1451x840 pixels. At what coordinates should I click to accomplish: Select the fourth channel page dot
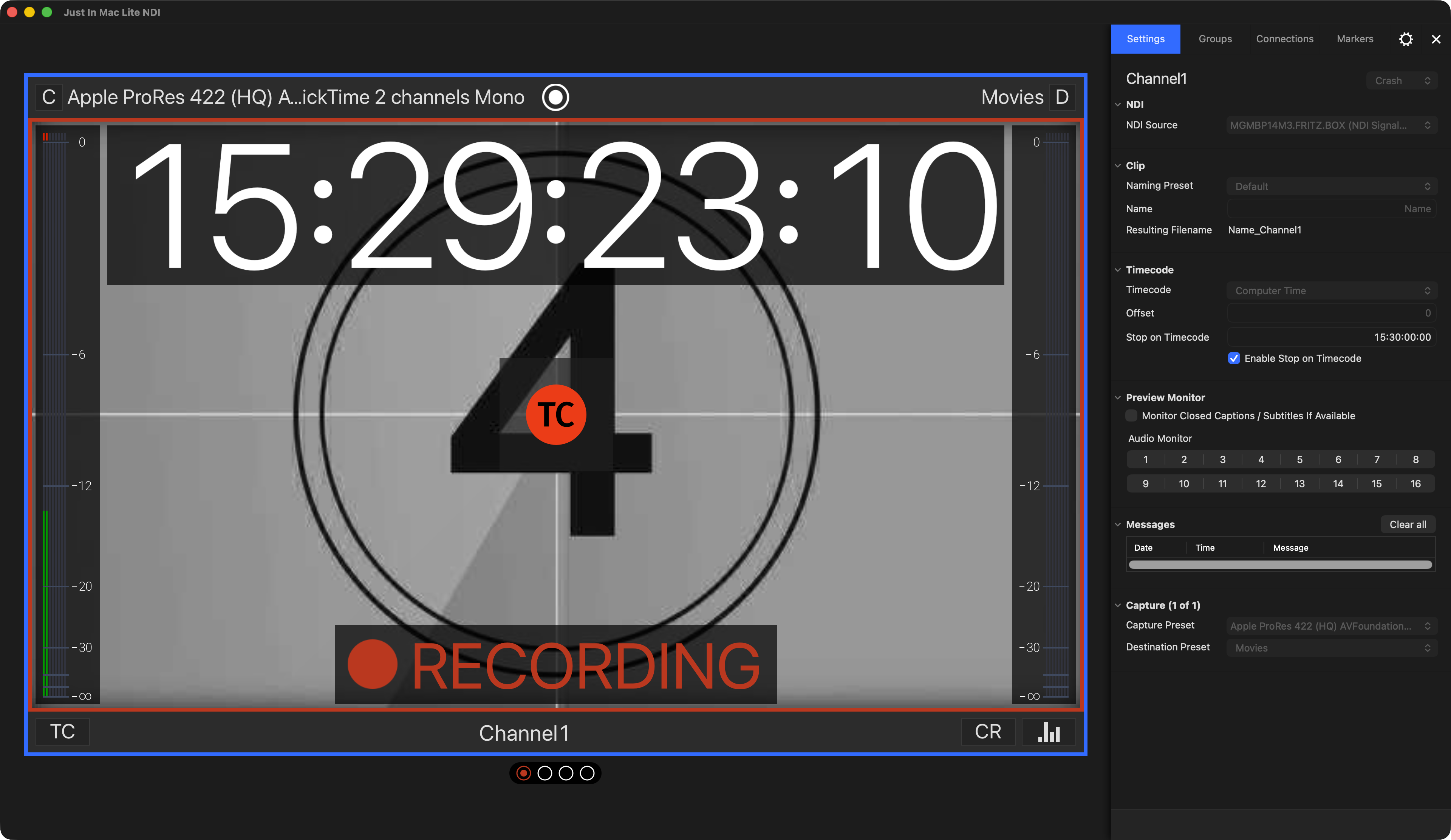tap(587, 773)
